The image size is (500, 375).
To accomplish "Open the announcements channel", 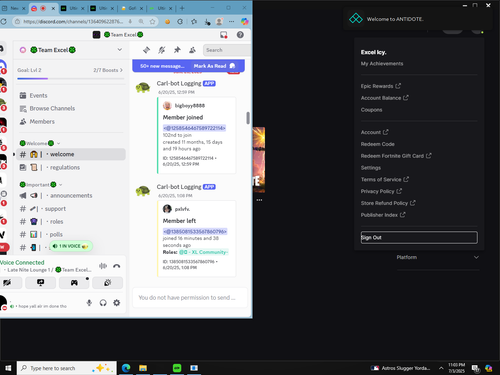I will click(x=71, y=196).
